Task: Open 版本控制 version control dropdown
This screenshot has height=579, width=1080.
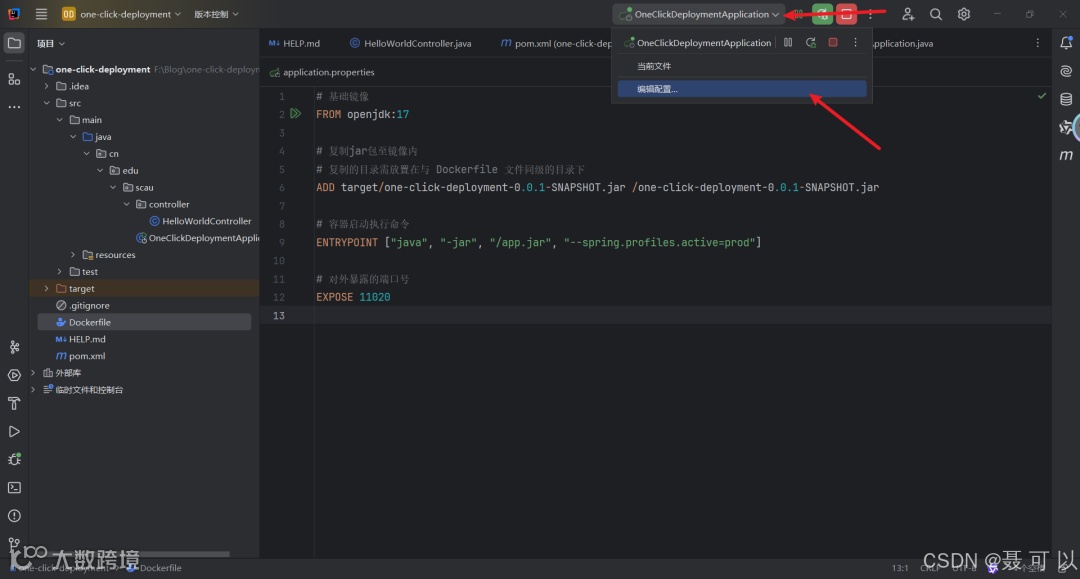Action: pyautogui.click(x=216, y=14)
